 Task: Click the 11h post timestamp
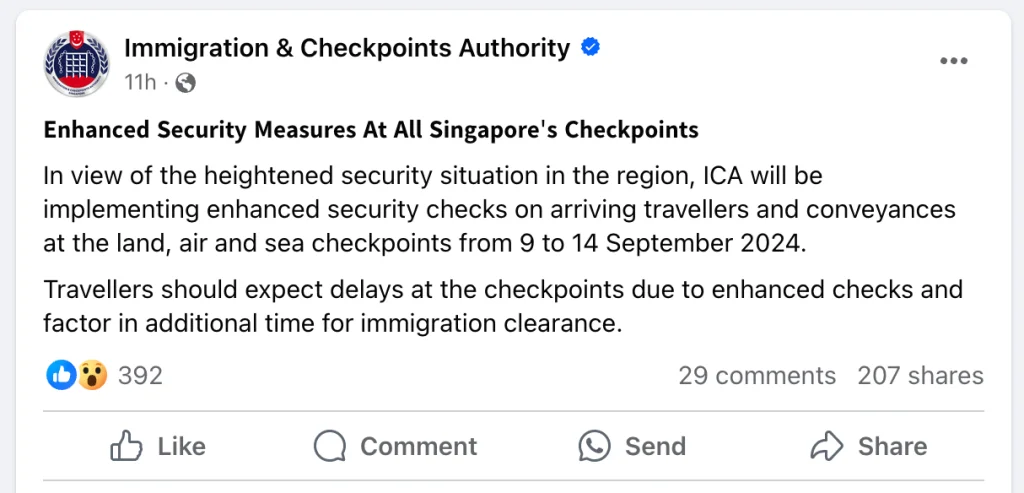140,83
